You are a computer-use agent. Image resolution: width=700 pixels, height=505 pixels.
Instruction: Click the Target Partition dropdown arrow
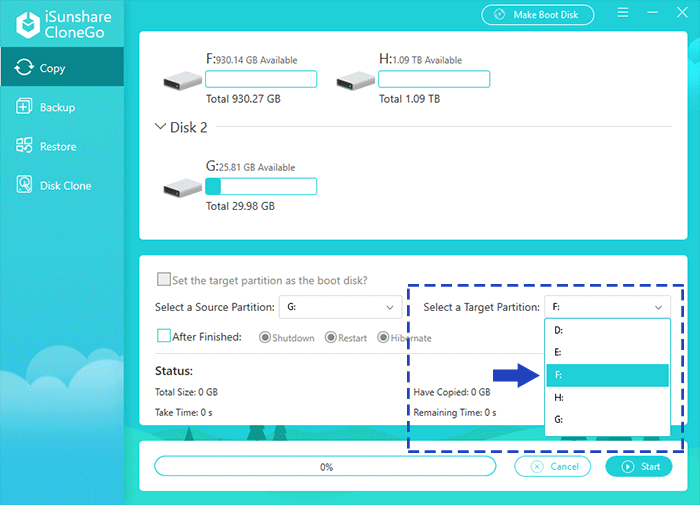tap(658, 307)
